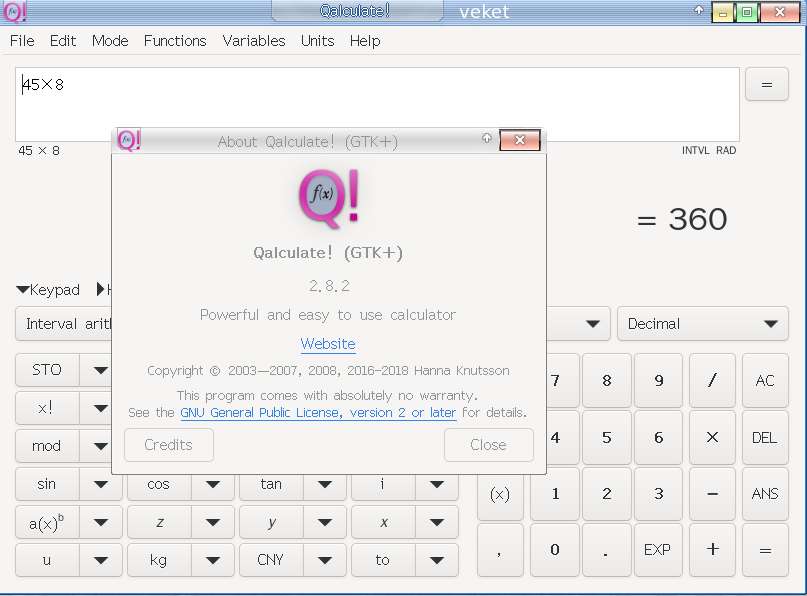Click the Website link in About dialog
This screenshot has height=596, width=807.
328,344
